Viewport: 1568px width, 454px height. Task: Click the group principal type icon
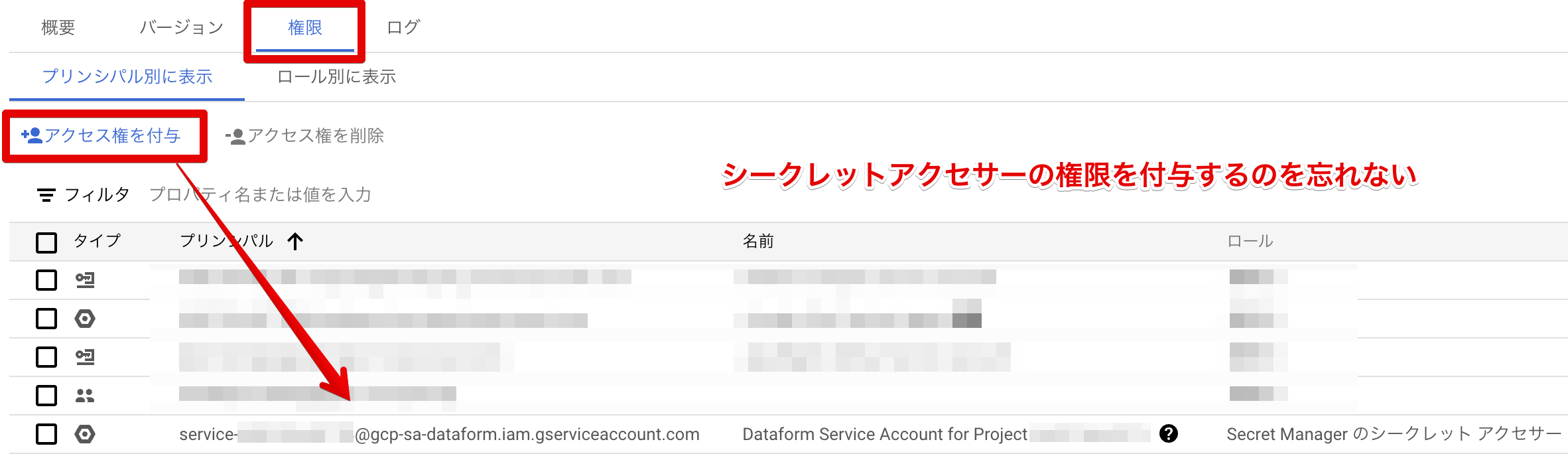point(85,396)
